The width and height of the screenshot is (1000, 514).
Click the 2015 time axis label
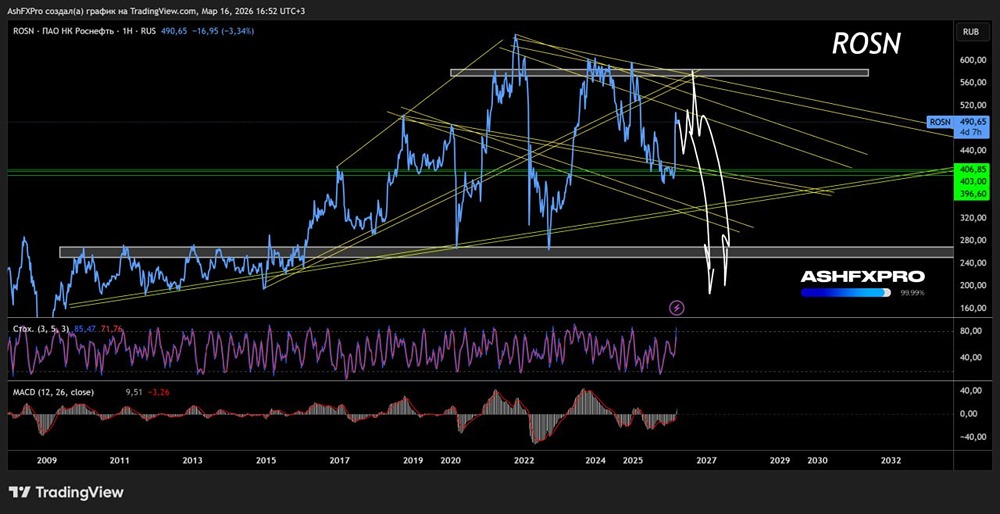tap(266, 460)
